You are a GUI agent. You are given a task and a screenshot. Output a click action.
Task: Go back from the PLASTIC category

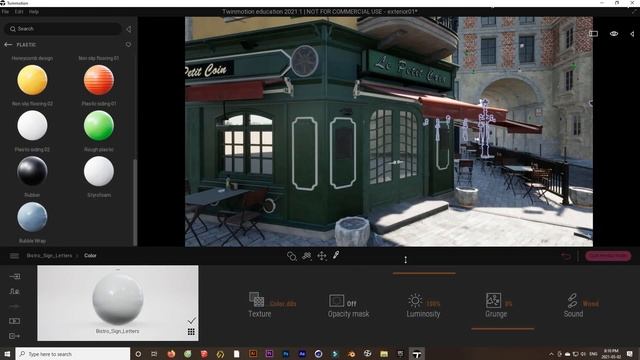point(8,44)
